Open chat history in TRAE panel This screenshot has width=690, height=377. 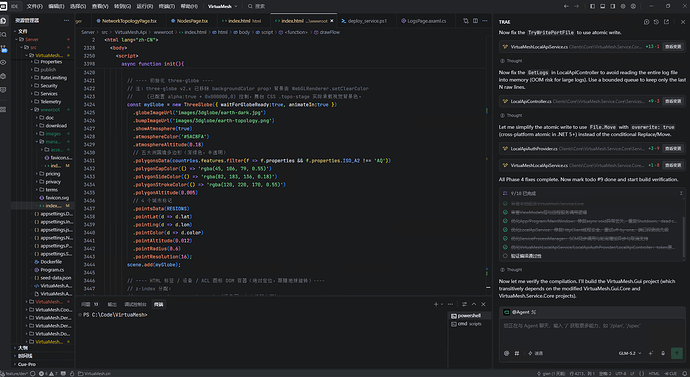click(656, 22)
